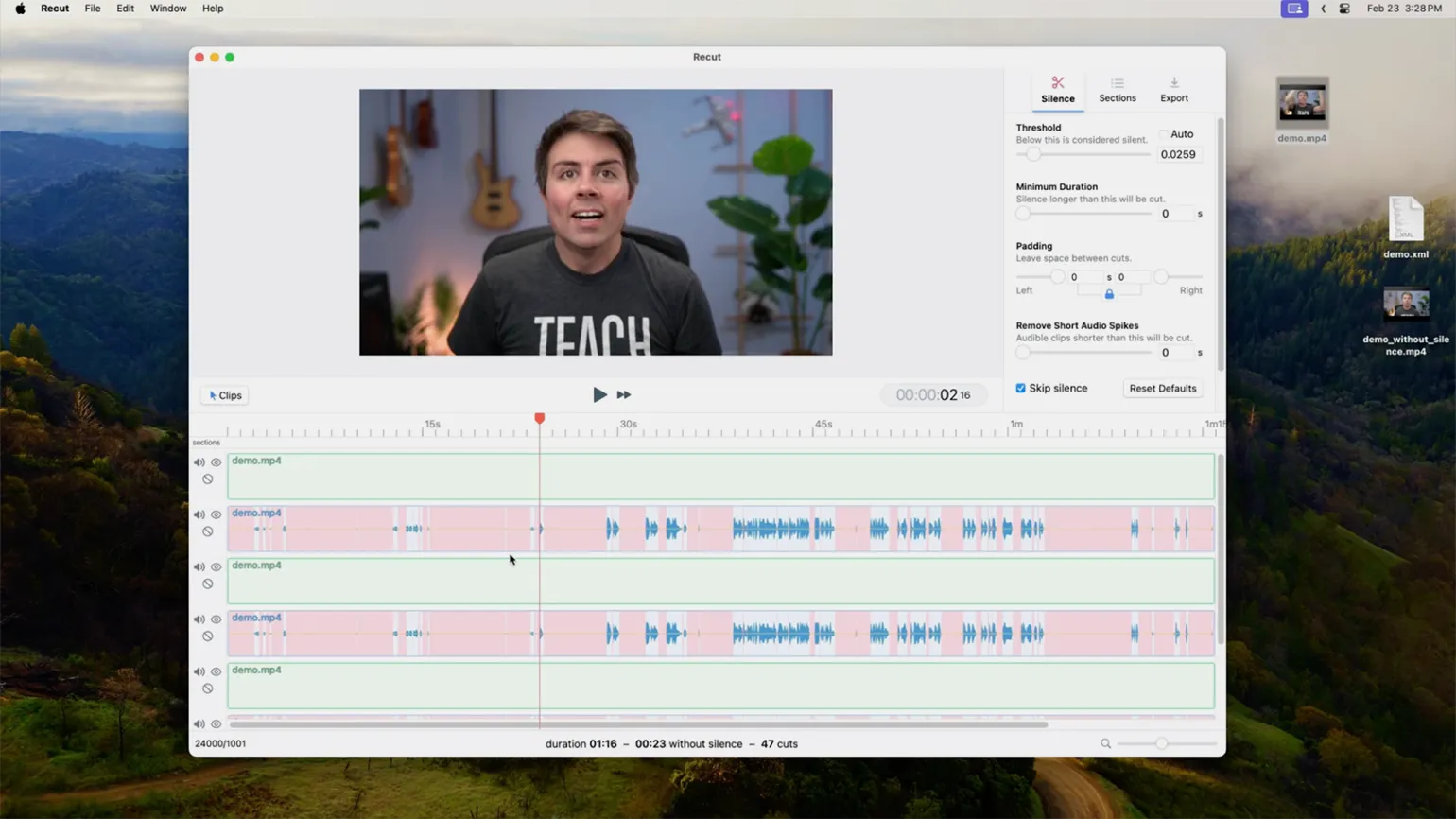Click the Minimum Duration slider

(x=1083, y=215)
